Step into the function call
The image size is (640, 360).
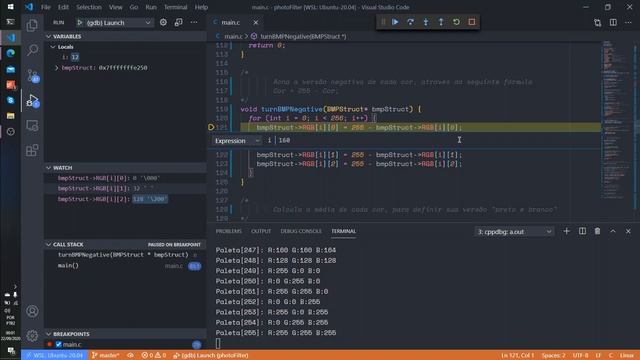(426, 22)
